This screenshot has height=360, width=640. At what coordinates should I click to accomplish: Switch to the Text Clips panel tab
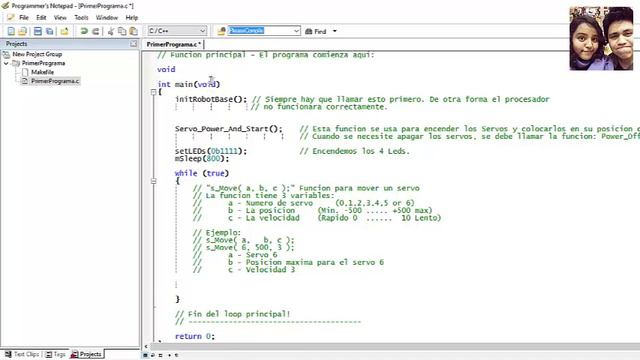22,354
